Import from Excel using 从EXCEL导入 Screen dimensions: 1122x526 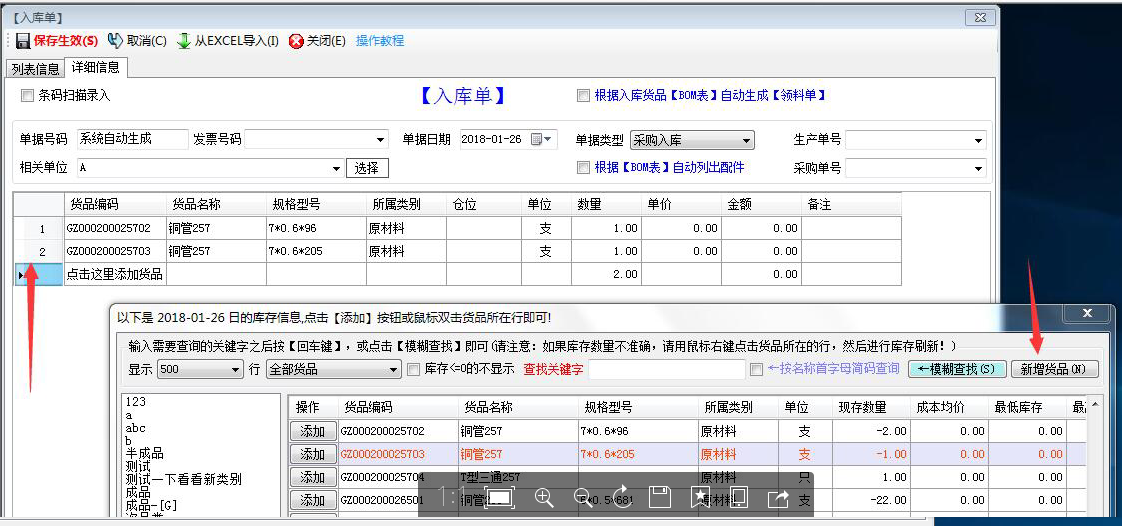coord(184,41)
